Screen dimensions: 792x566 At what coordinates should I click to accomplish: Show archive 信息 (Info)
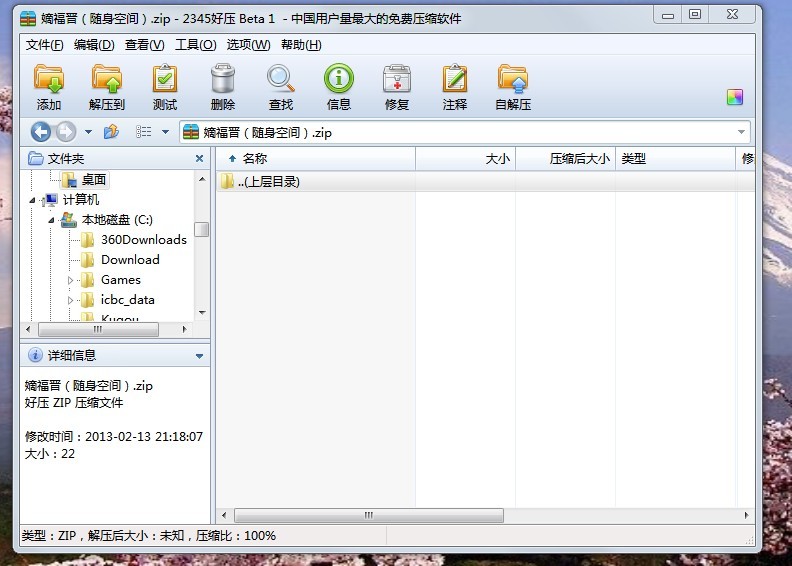click(338, 87)
